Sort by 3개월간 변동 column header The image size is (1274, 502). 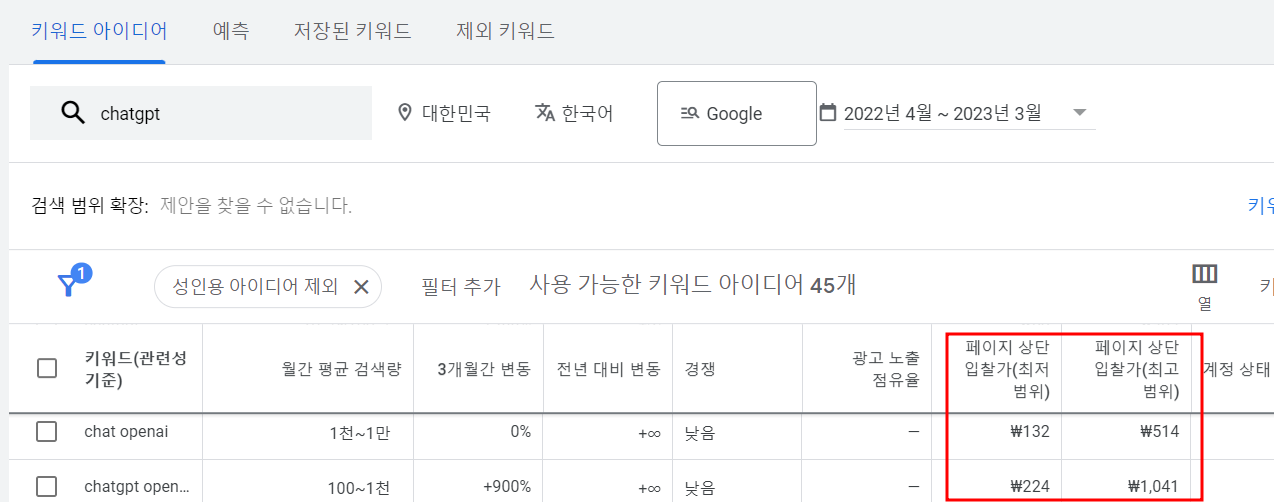coord(484,369)
